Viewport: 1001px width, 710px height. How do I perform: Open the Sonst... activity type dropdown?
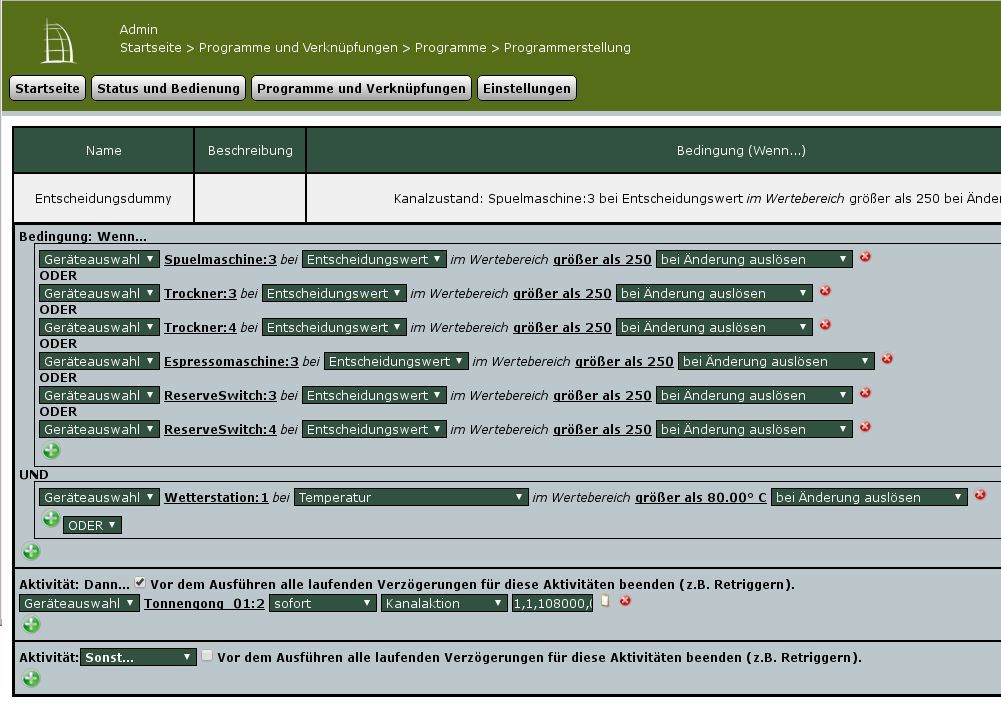click(138, 657)
